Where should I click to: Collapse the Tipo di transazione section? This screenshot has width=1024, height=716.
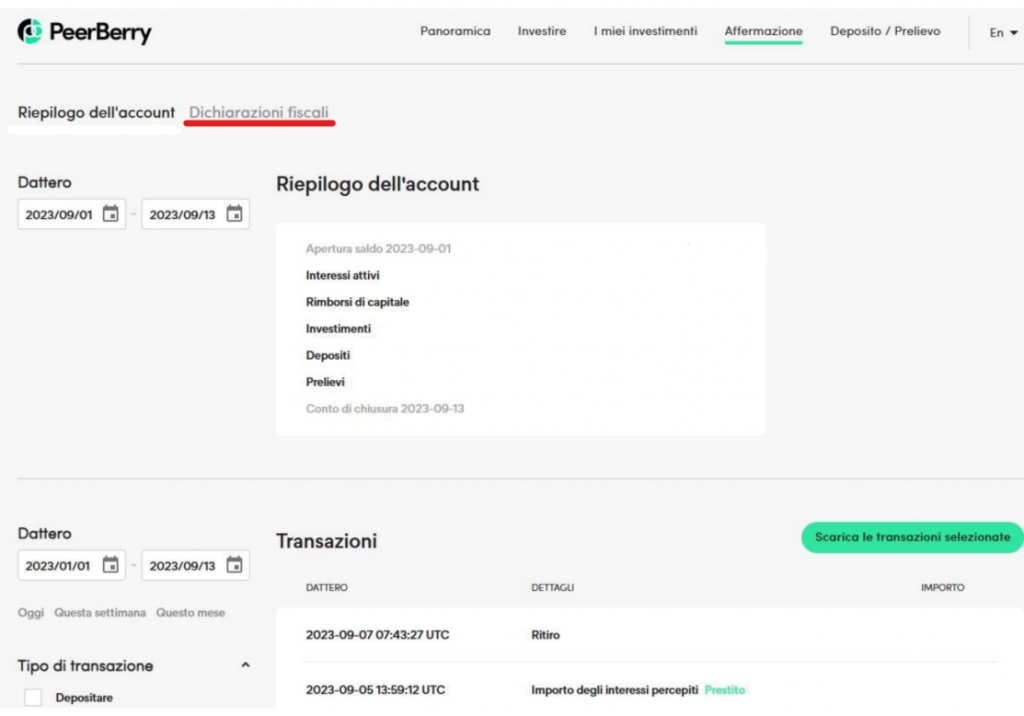click(x=246, y=666)
